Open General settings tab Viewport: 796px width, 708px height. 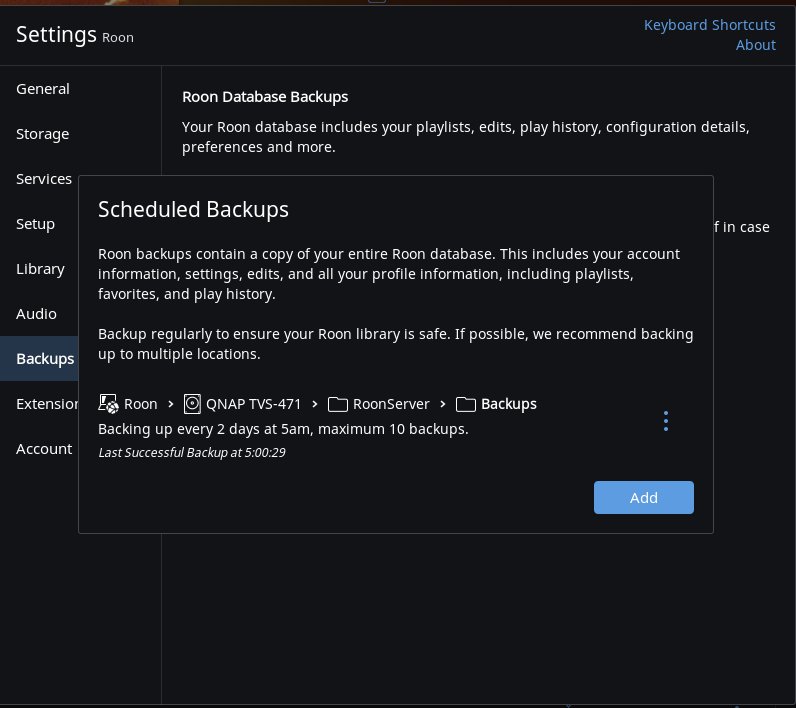(x=43, y=89)
